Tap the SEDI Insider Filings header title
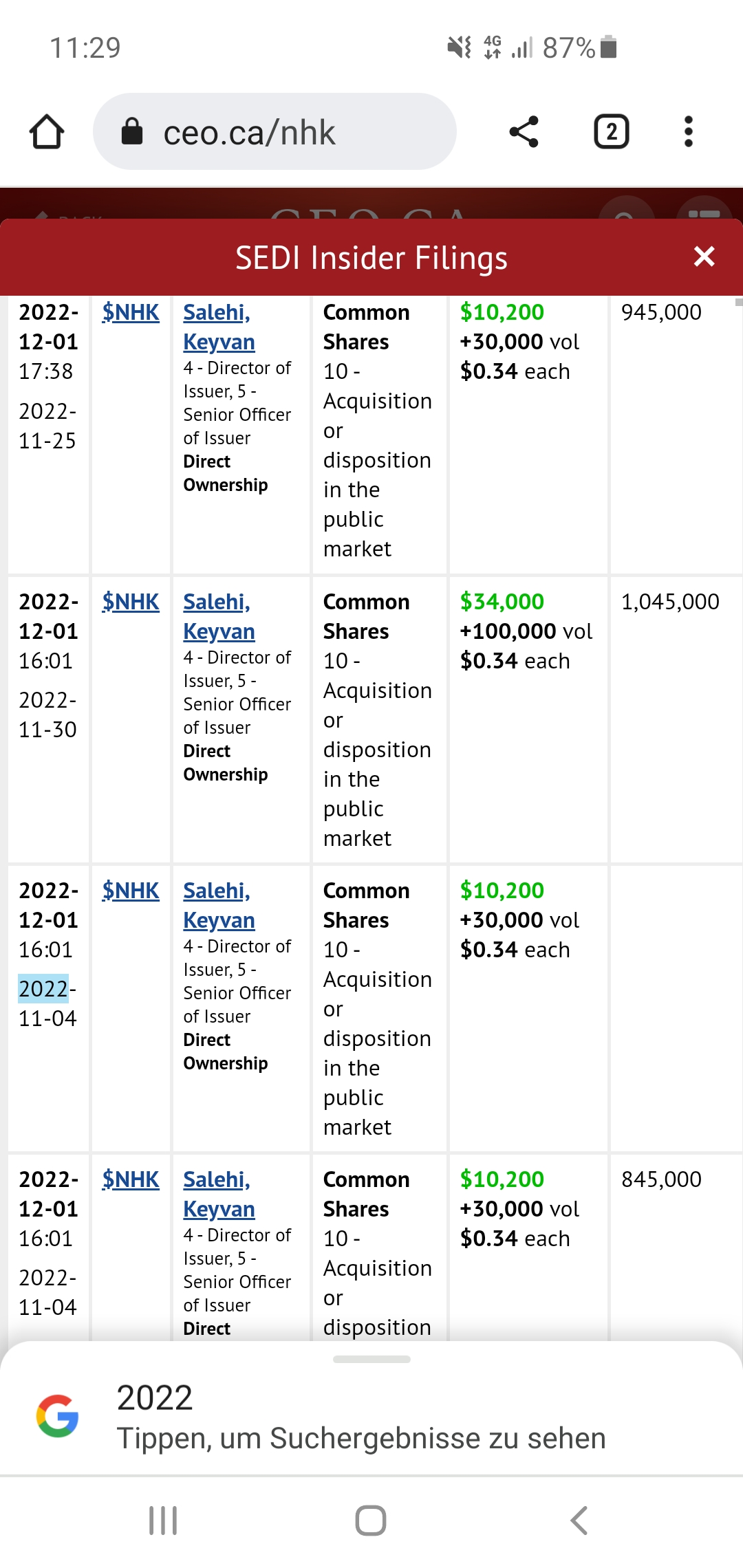This screenshot has height=1568, width=743. pos(371,258)
